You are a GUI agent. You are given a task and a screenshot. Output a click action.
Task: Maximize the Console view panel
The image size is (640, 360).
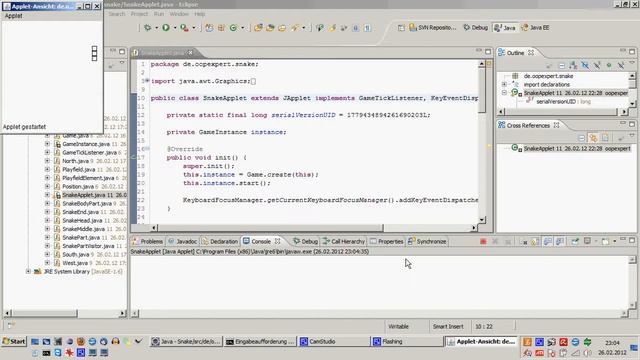tap(632, 240)
